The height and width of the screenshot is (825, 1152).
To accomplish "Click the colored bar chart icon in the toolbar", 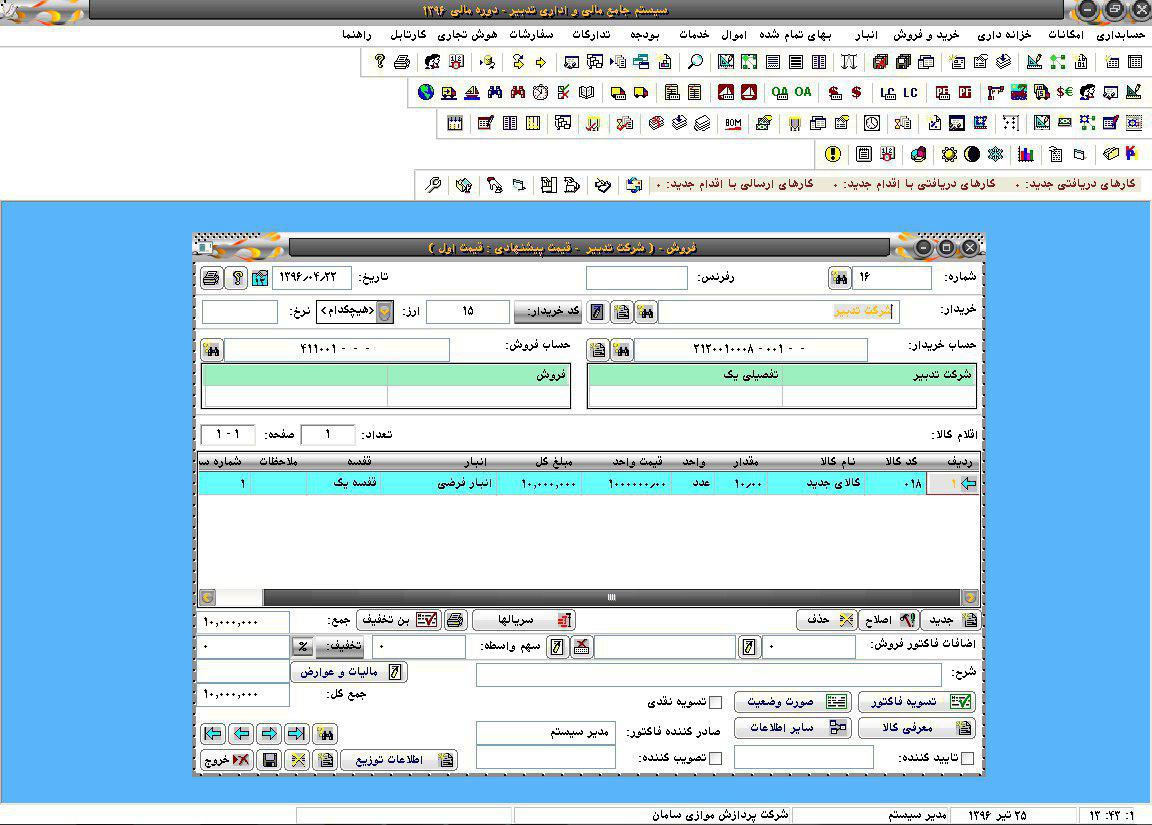I will (1026, 154).
